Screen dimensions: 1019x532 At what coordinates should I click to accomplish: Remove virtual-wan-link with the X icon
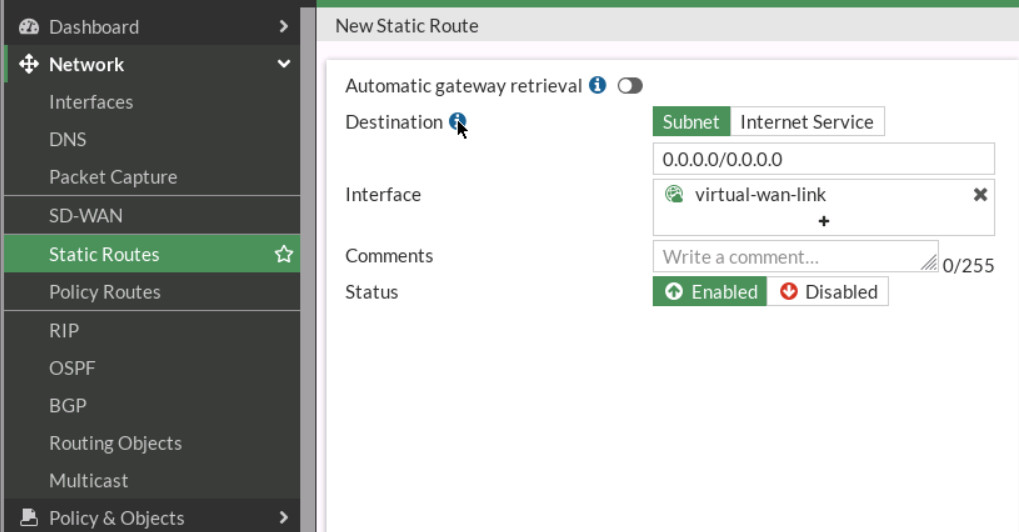[980, 195]
